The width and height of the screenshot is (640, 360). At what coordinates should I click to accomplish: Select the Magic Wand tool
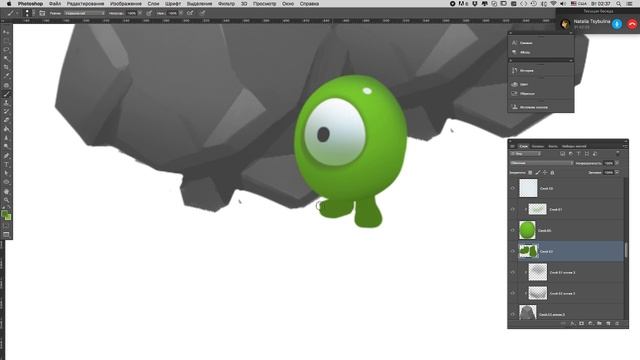pos(6,58)
